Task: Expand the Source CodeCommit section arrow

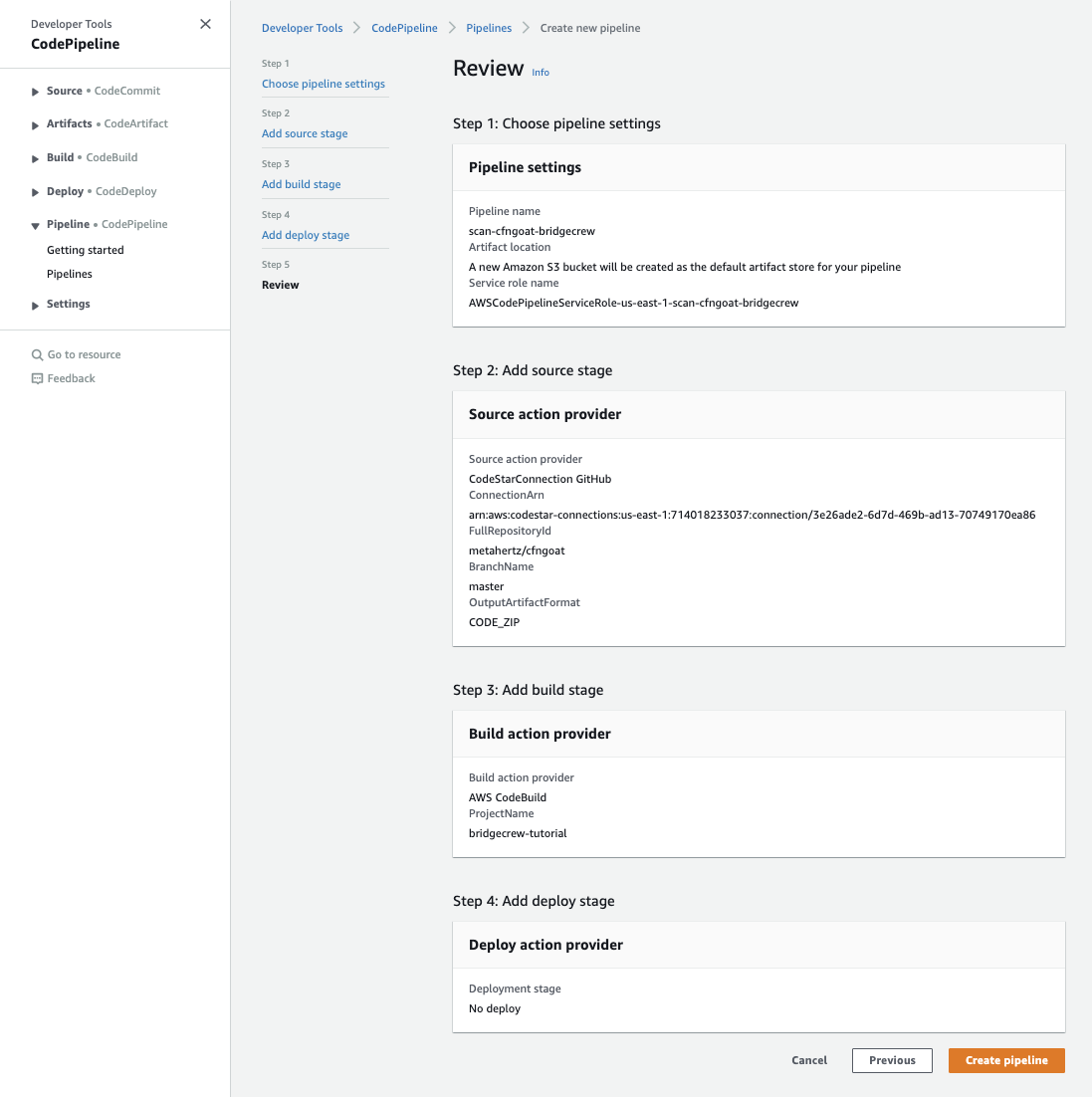Action: pyautogui.click(x=35, y=92)
